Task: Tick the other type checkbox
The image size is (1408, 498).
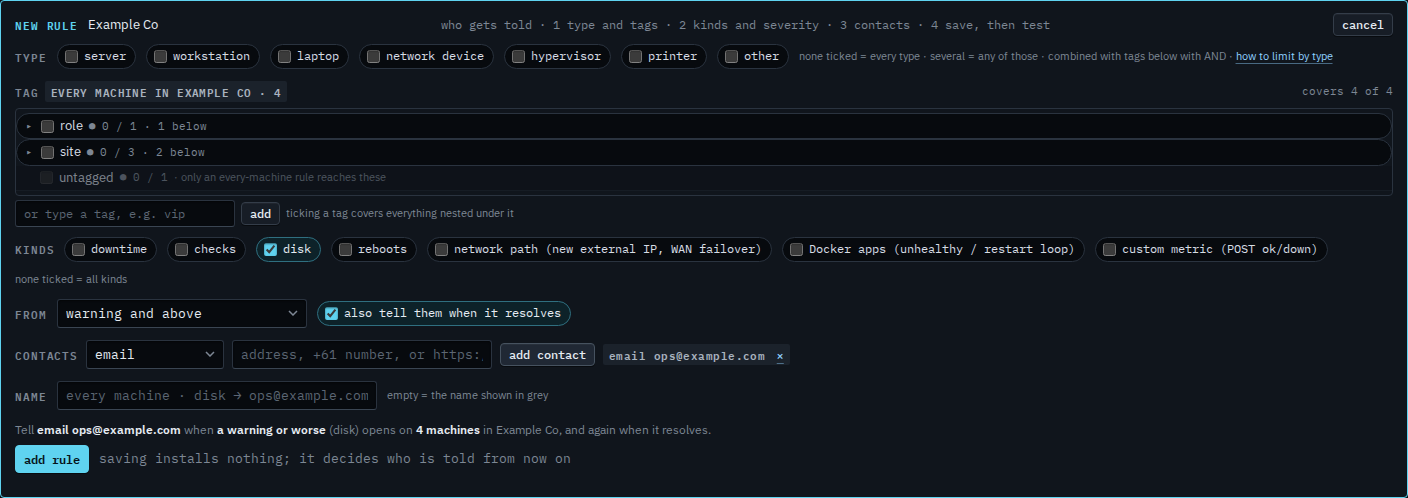Action: coord(731,57)
